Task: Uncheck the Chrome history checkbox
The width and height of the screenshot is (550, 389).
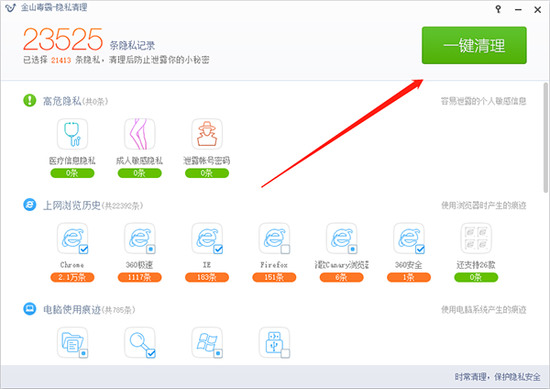Action: pyautogui.click(x=83, y=249)
